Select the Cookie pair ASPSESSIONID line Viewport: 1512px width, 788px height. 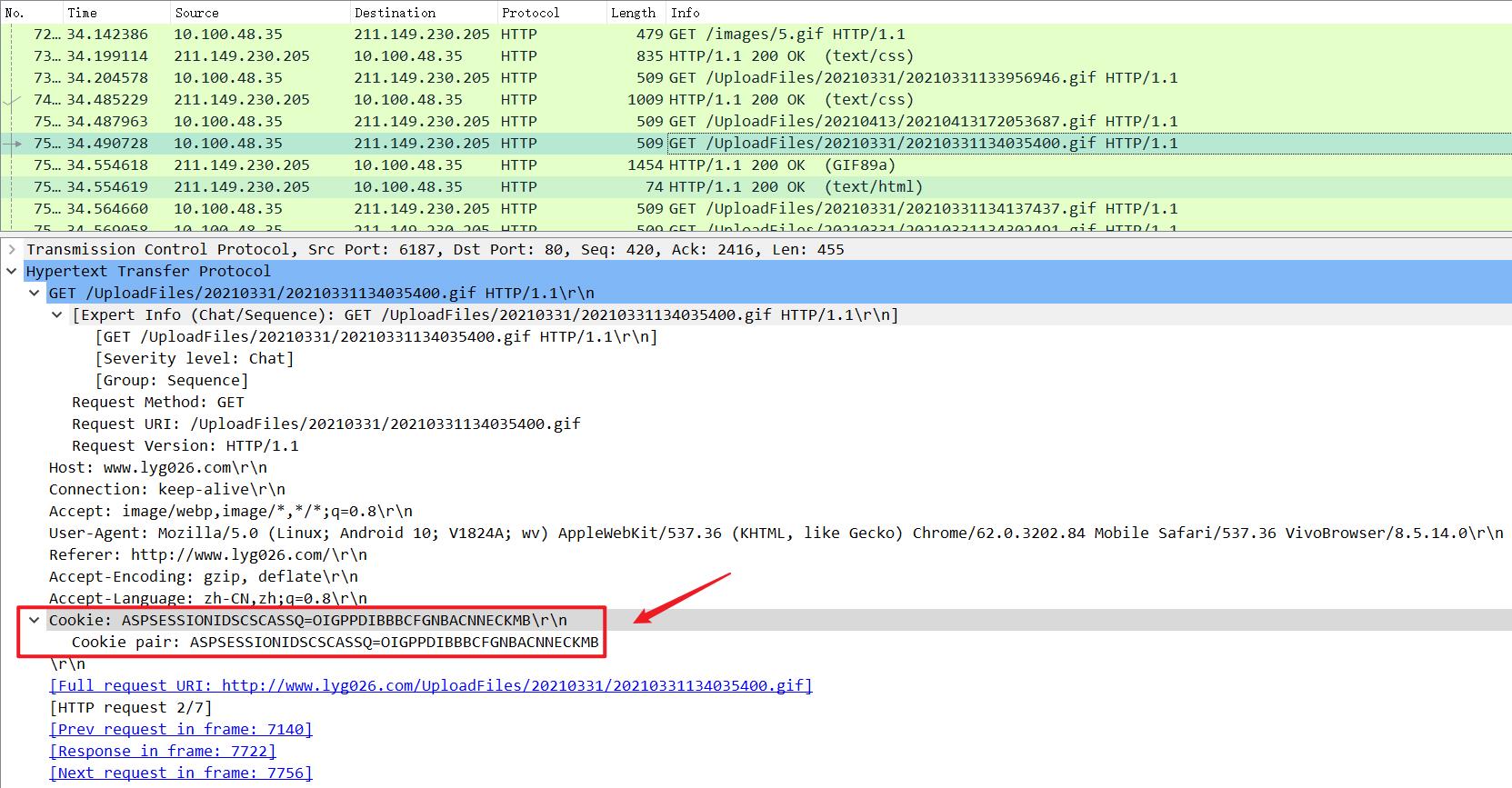pos(335,642)
